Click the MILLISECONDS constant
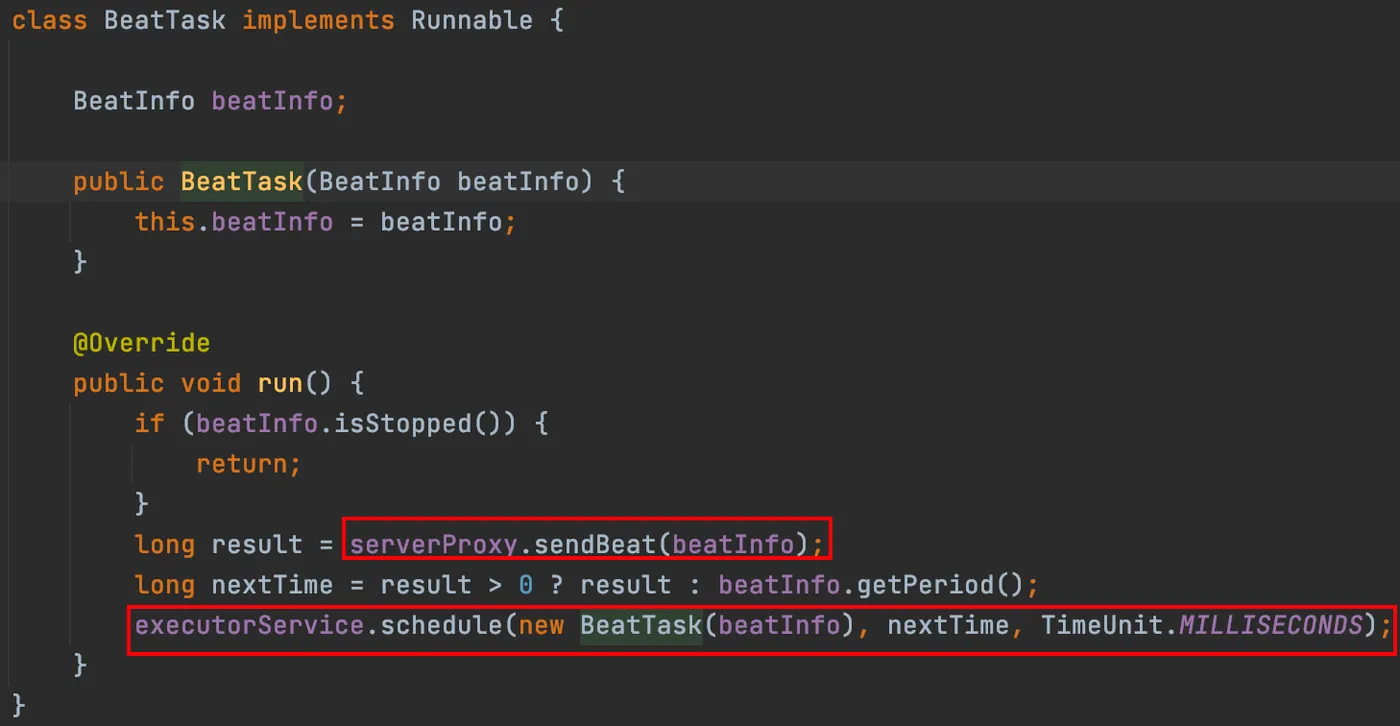The width and height of the screenshot is (1400, 726). (x=1270, y=625)
